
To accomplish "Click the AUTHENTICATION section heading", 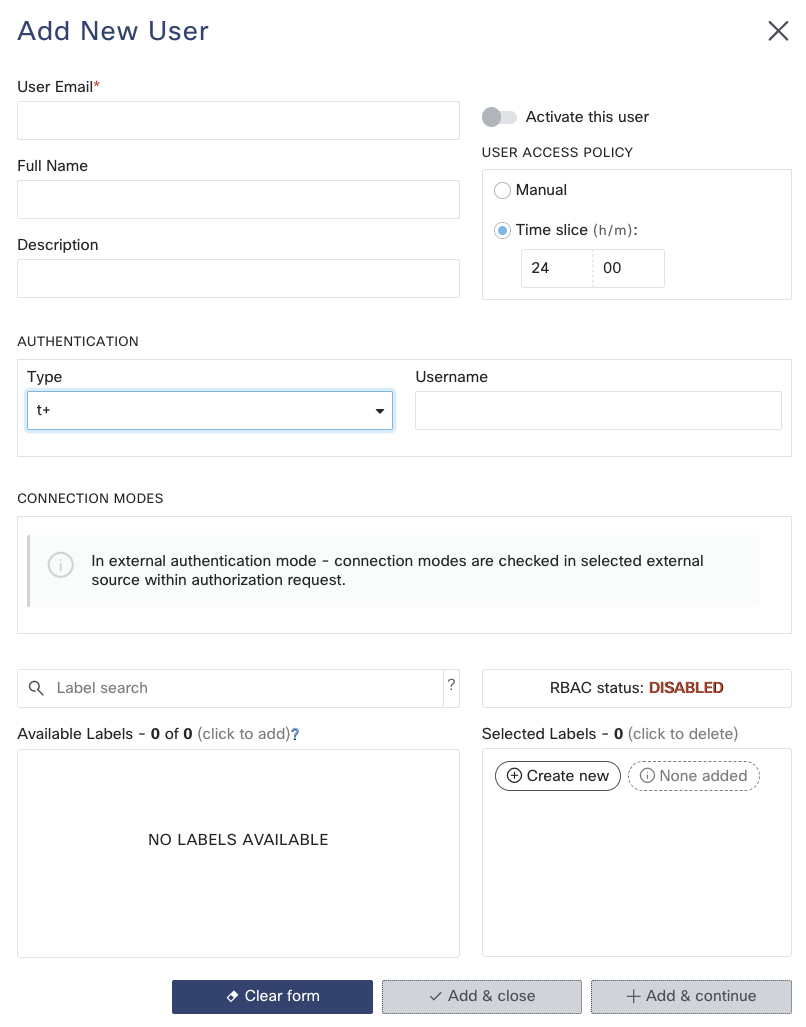I will (78, 341).
